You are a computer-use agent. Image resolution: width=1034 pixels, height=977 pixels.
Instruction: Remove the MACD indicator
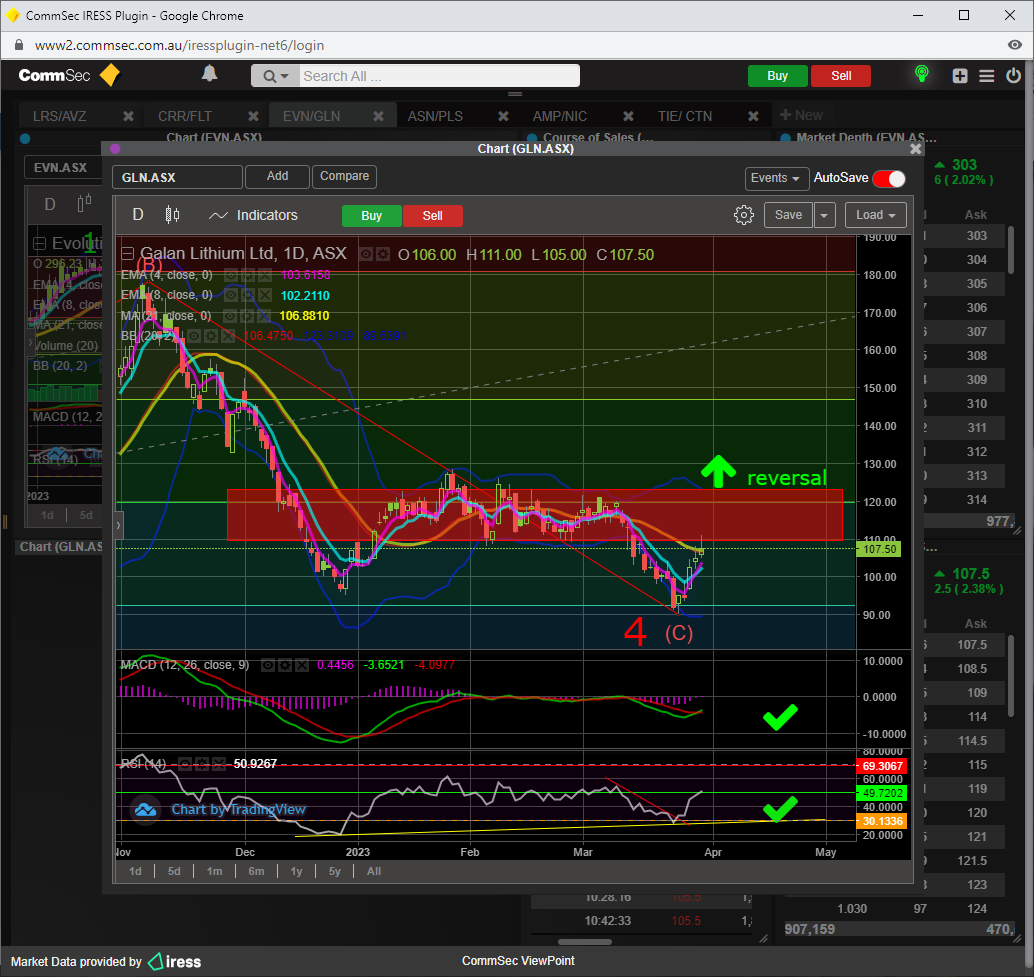[x=301, y=665]
